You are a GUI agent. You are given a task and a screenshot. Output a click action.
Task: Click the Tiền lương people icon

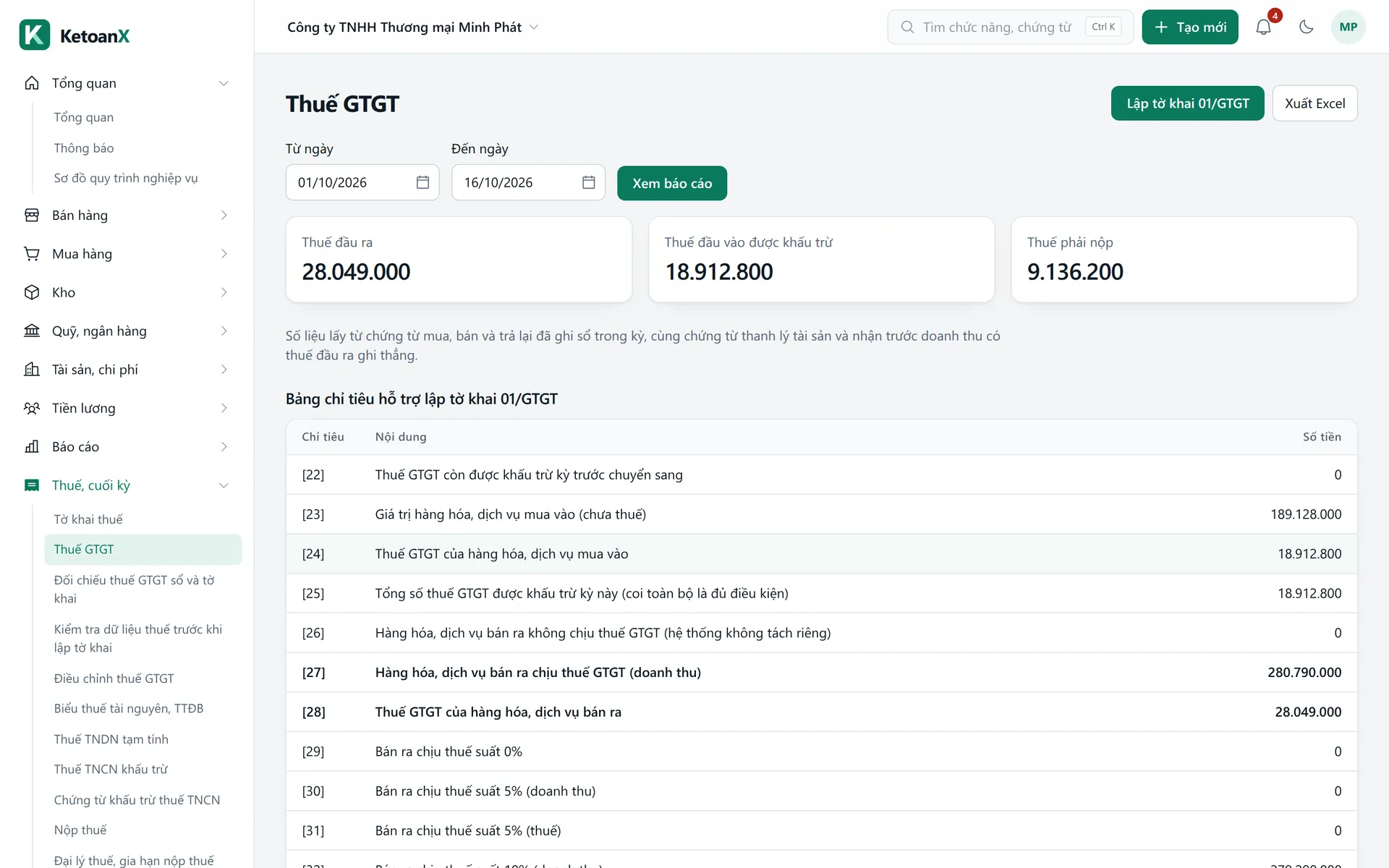click(32, 408)
